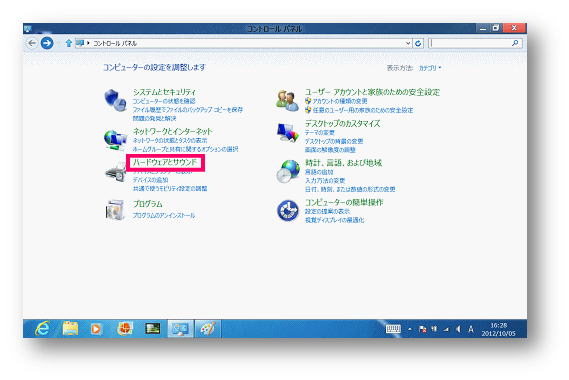Click 言語の追加 link
The image size is (569, 380).
click(319, 172)
